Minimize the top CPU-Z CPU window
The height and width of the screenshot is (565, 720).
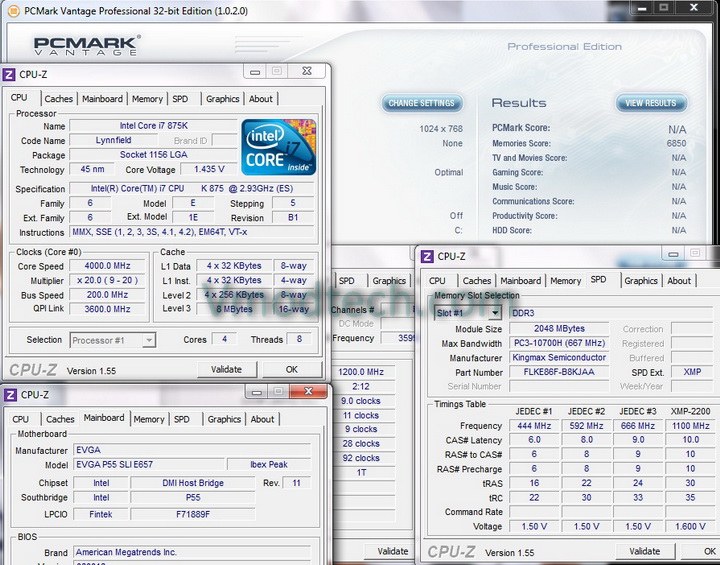point(255,72)
